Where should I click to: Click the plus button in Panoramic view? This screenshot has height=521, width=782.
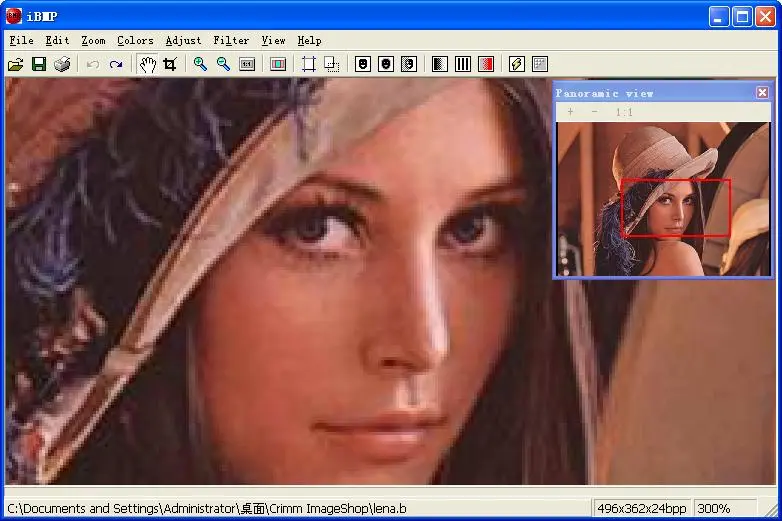pos(570,112)
